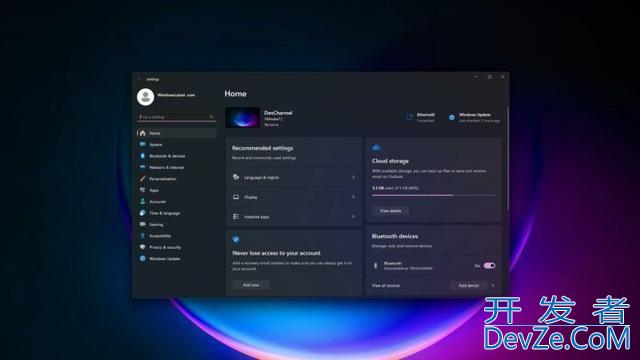The width and height of the screenshot is (640, 360).
Task: Click the Add now recovery button
Action: click(x=251, y=285)
